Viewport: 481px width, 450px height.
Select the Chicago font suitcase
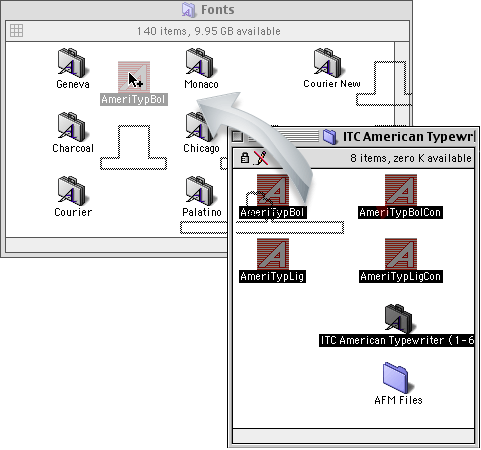pyautogui.click(x=199, y=127)
